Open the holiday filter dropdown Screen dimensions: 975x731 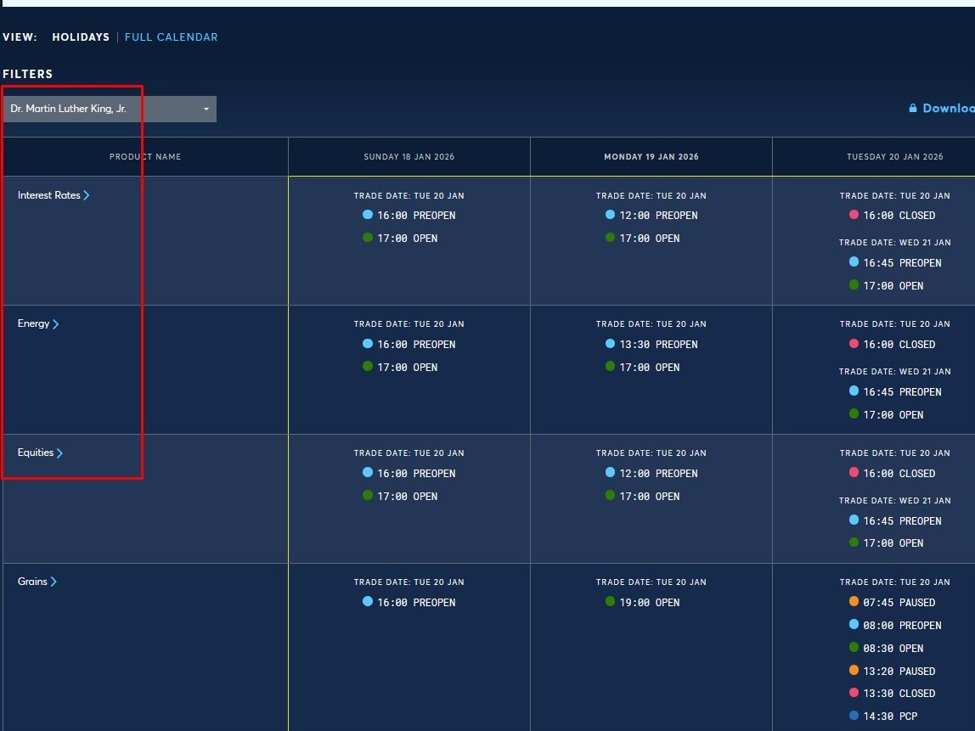pos(207,108)
